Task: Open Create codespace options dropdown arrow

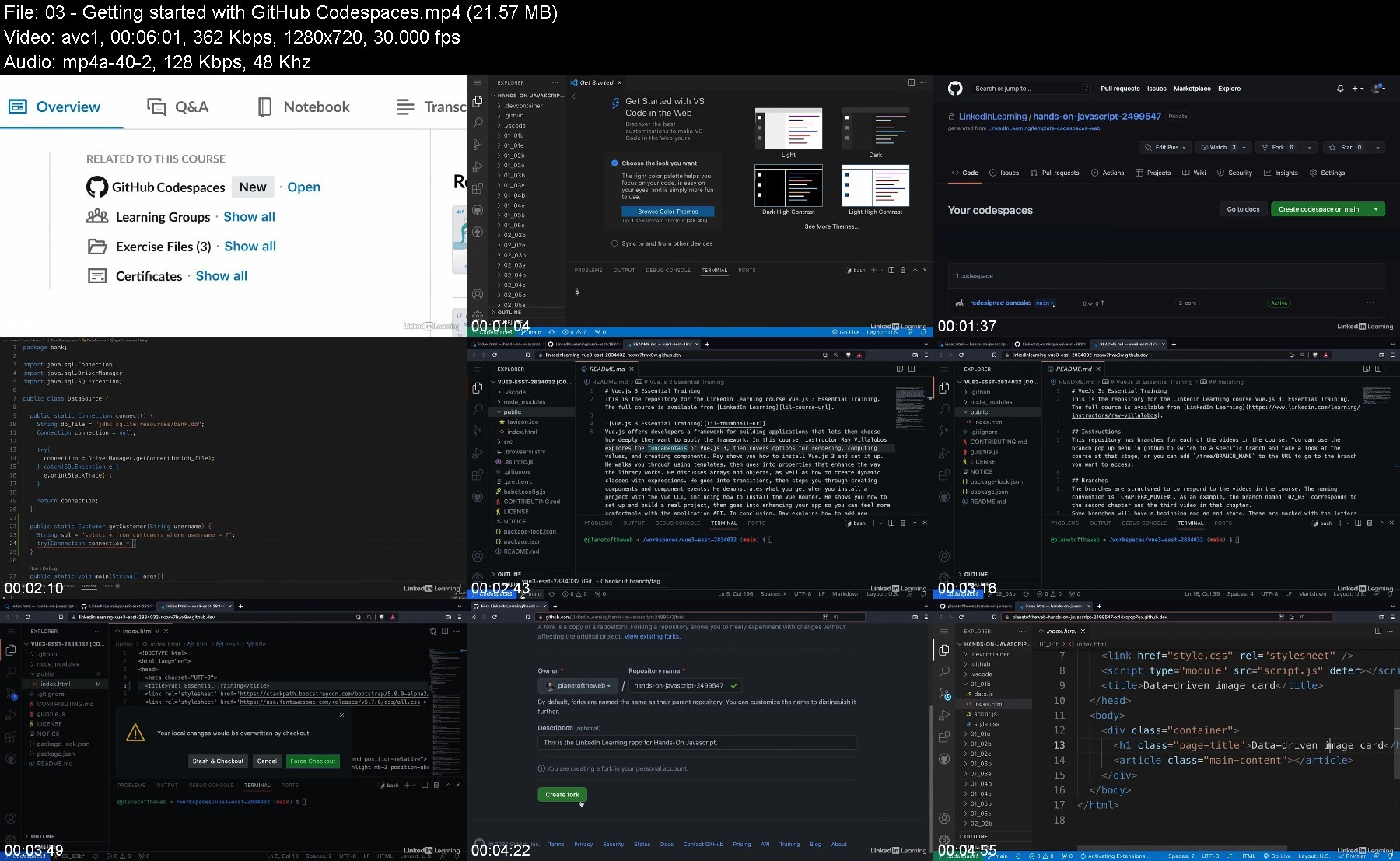Action: 1376,209
